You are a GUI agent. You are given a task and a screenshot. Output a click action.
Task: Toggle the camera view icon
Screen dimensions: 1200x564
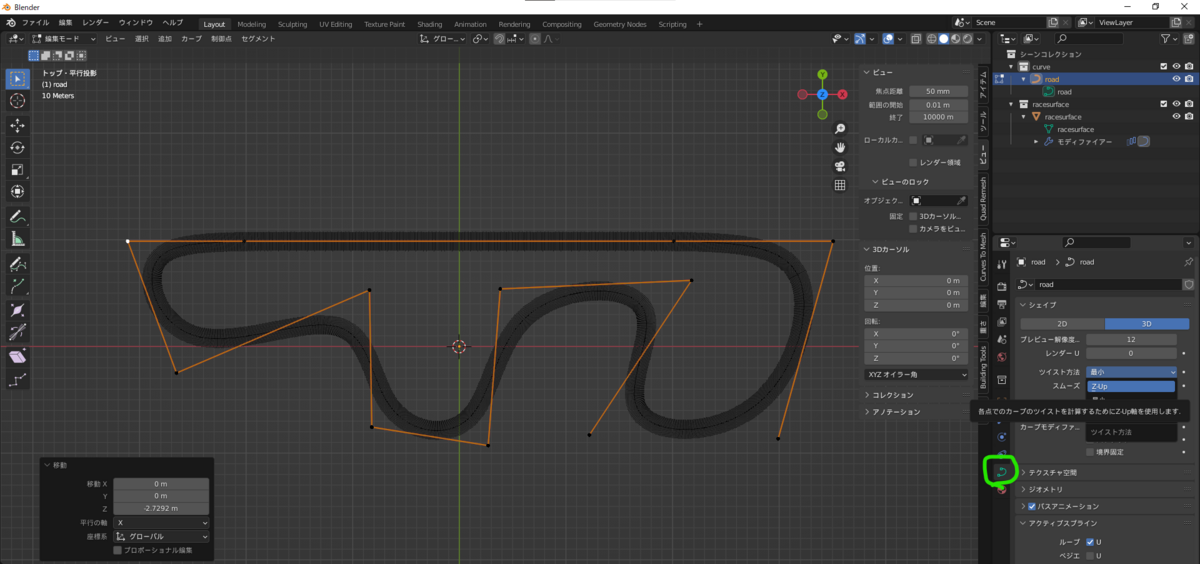click(840, 166)
